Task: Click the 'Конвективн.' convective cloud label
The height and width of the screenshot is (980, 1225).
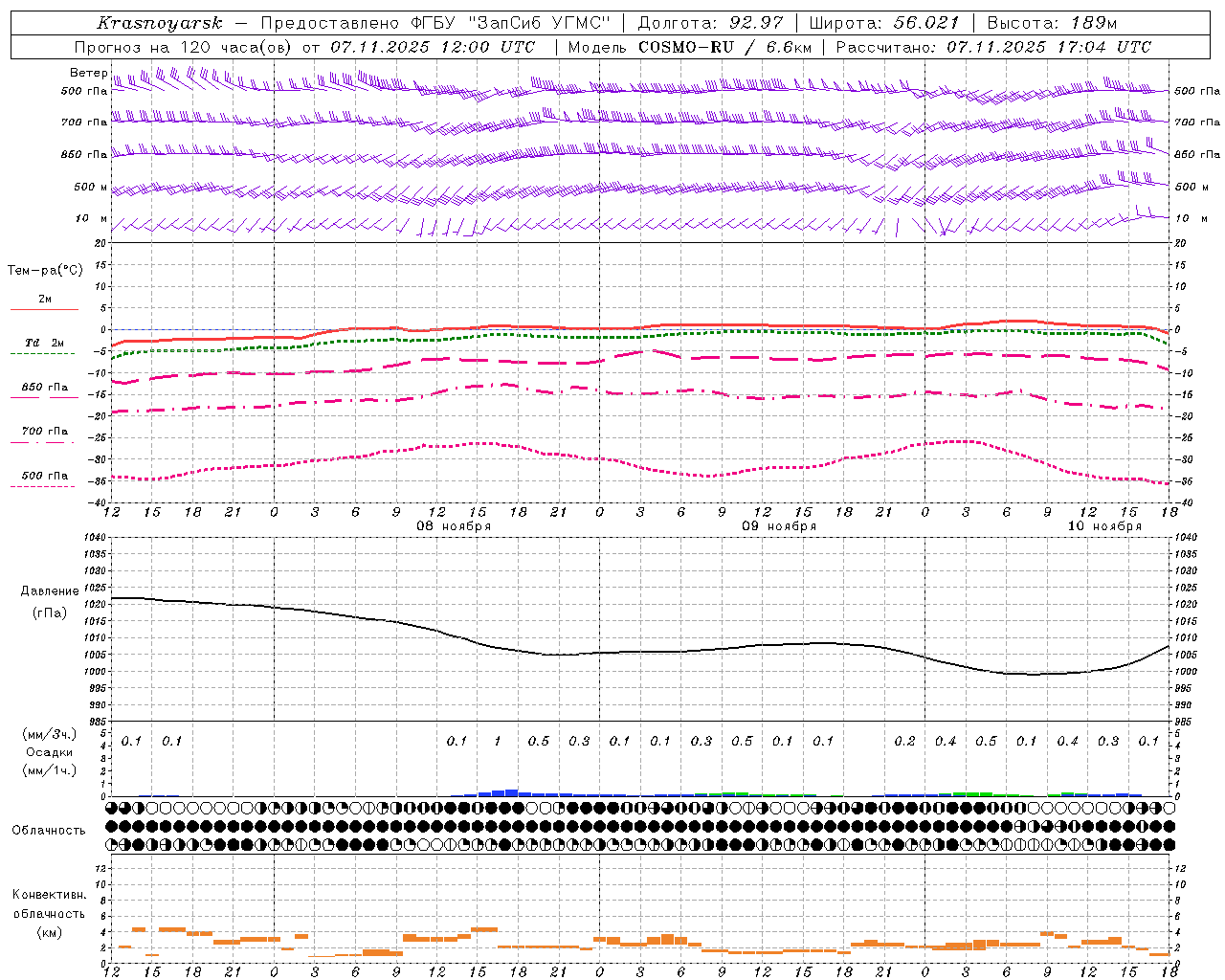Action: pos(50,895)
